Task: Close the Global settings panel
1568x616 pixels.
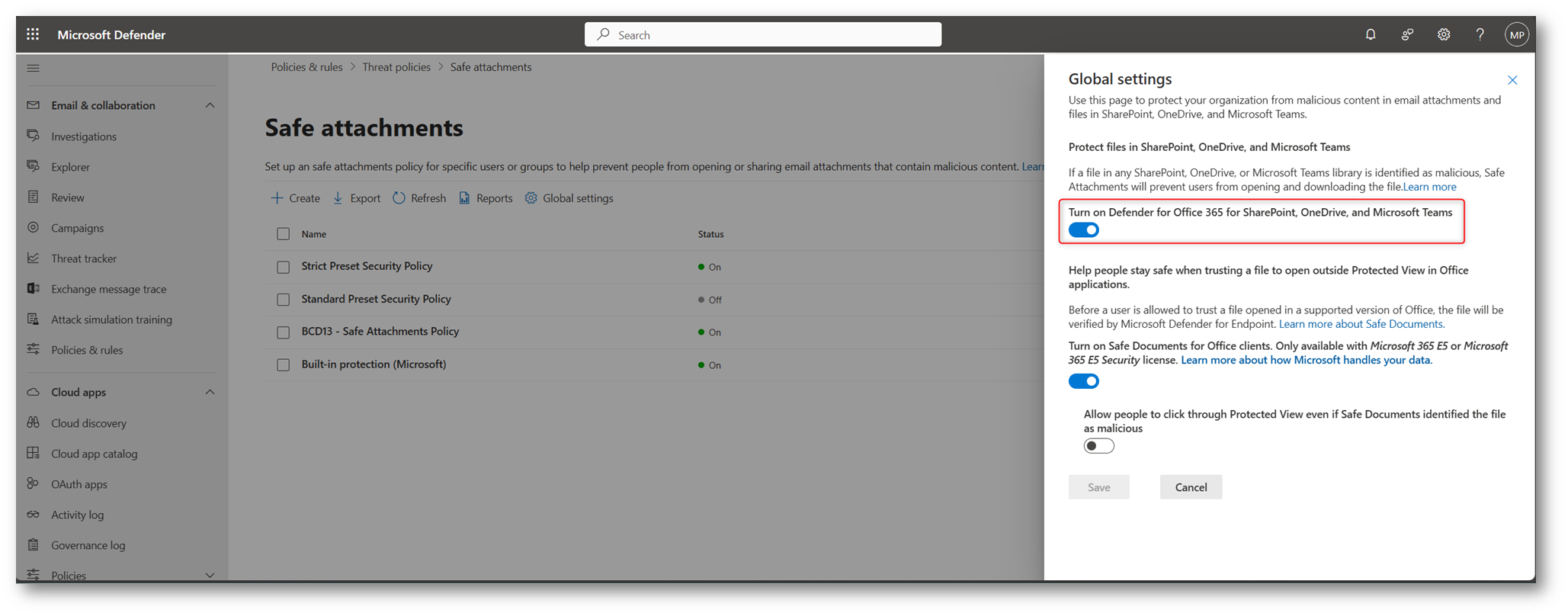Action: coord(1512,80)
